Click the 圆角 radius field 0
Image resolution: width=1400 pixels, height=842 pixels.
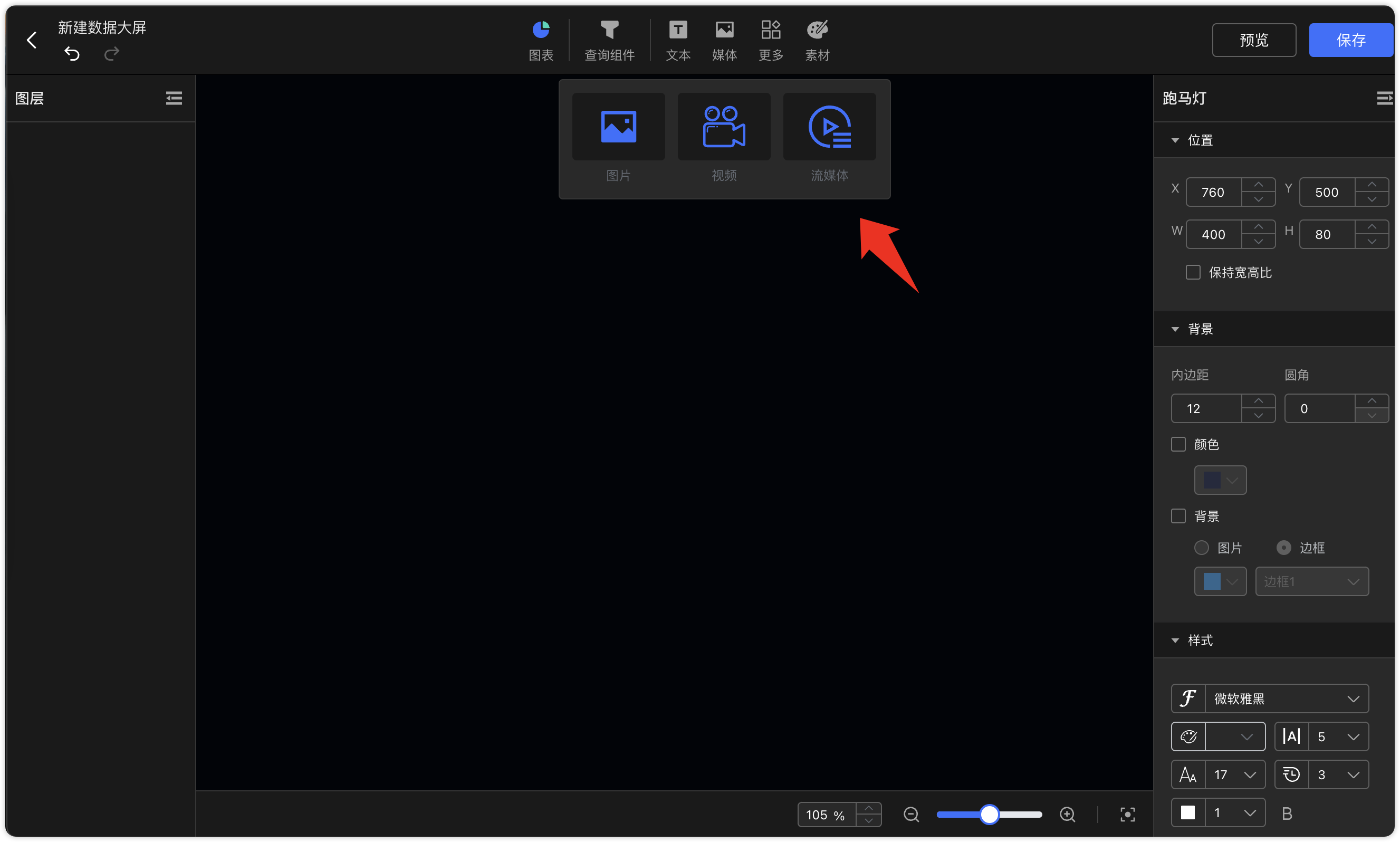(1319, 408)
